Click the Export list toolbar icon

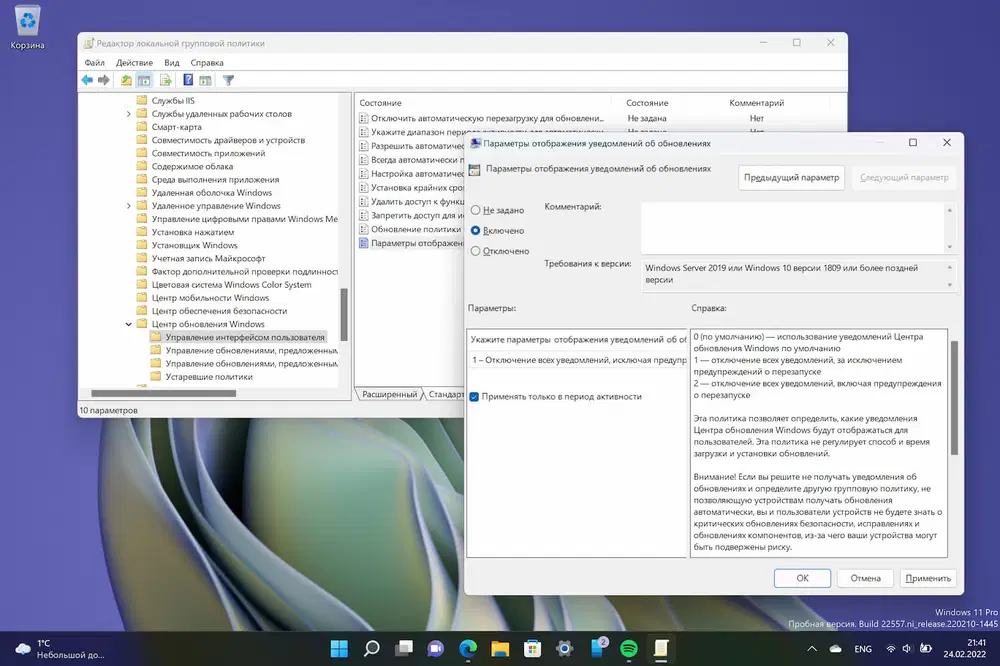coord(166,80)
